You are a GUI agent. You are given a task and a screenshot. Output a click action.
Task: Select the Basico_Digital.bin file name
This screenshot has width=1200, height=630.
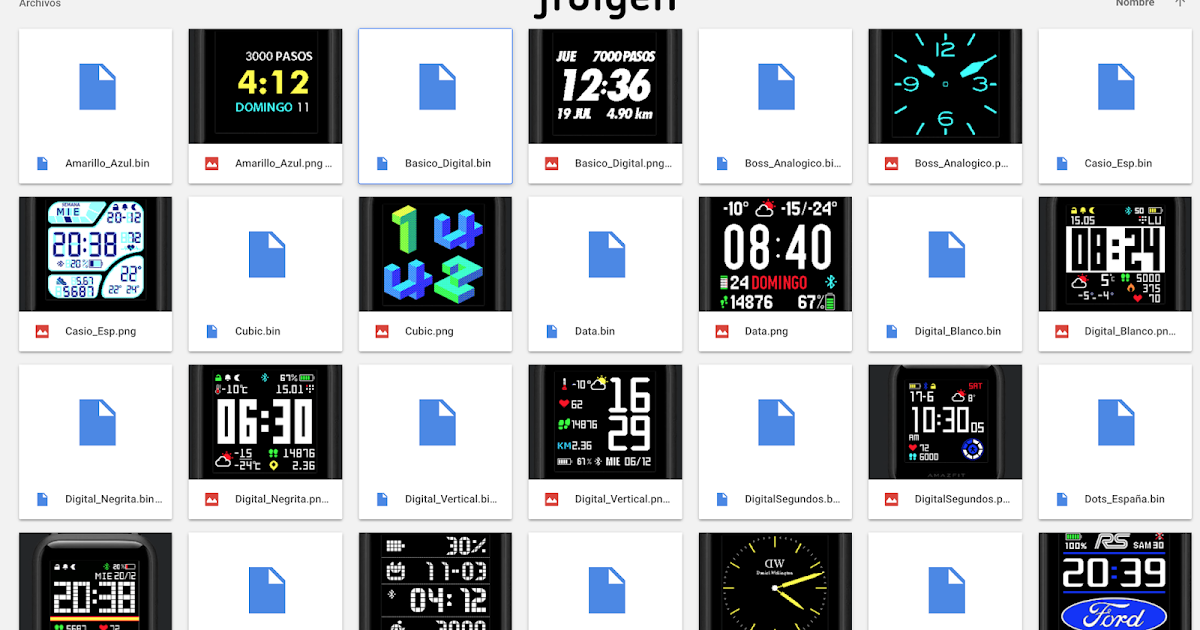click(x=448, y=163)
